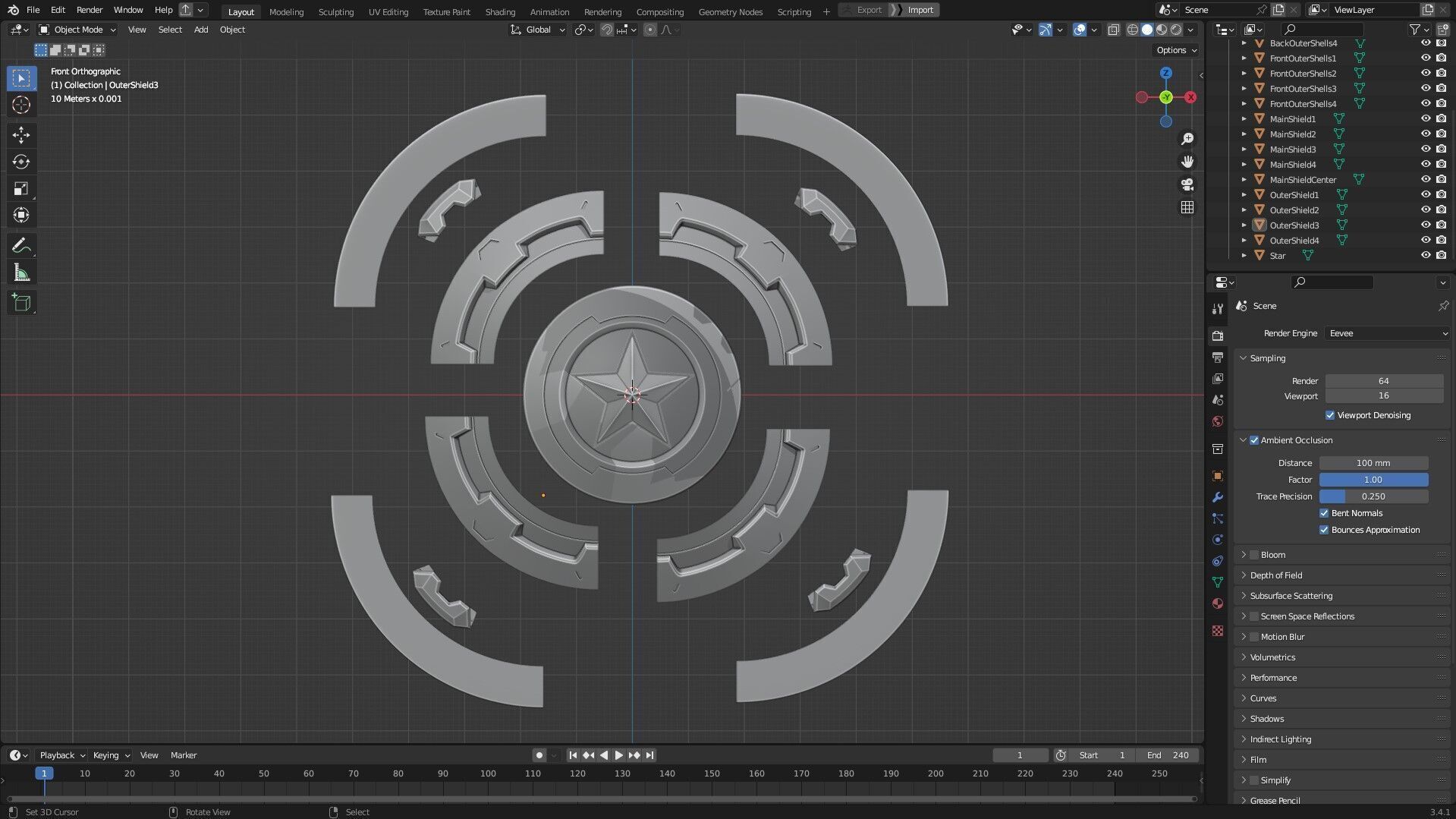Jump to the timeline end frame

(x=650, y=755)
